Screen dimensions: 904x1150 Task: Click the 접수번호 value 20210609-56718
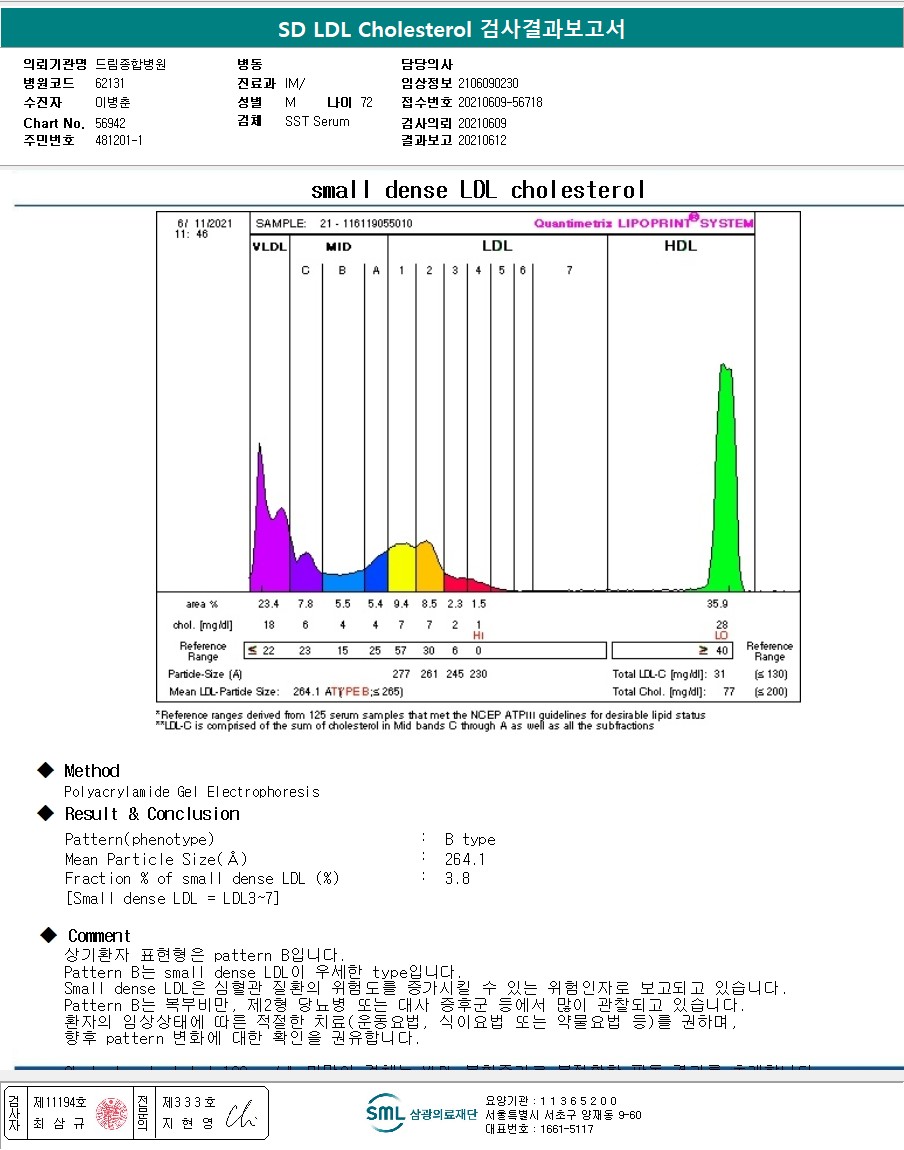tap(500, 103)
